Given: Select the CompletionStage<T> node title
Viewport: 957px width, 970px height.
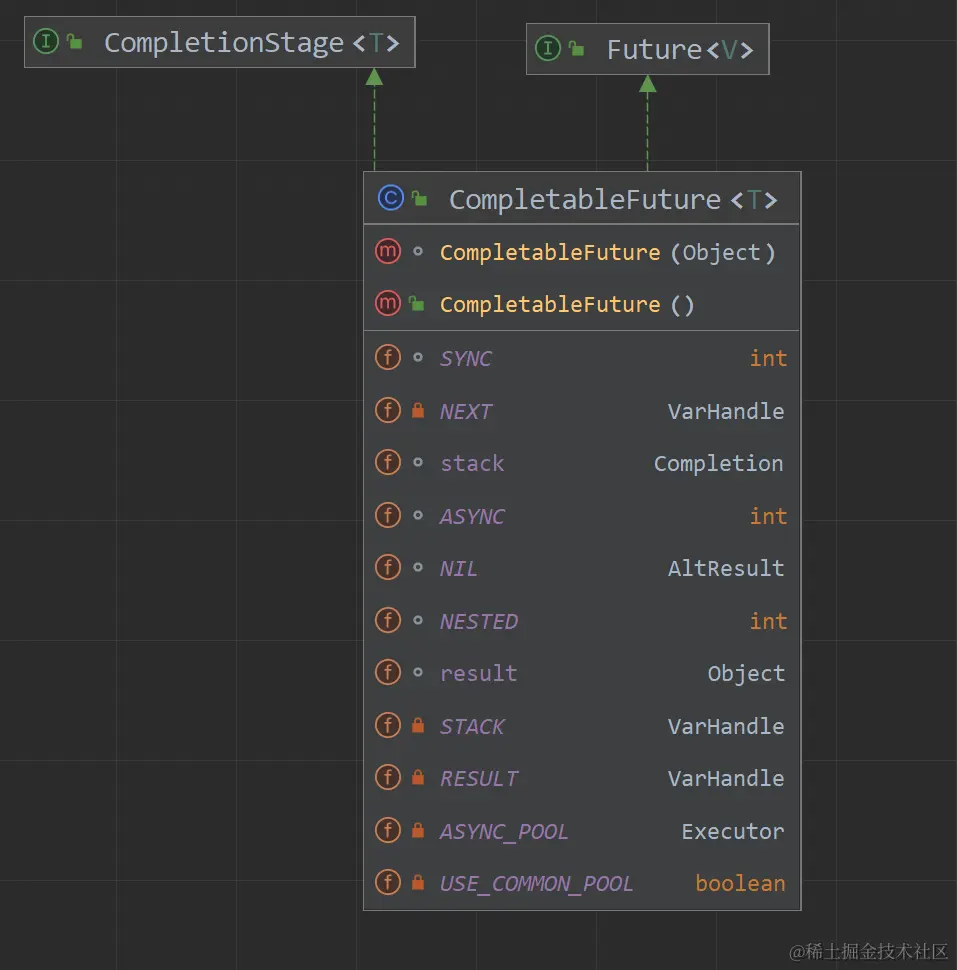Looking at the screenshot, I should [x=251, y=43].
